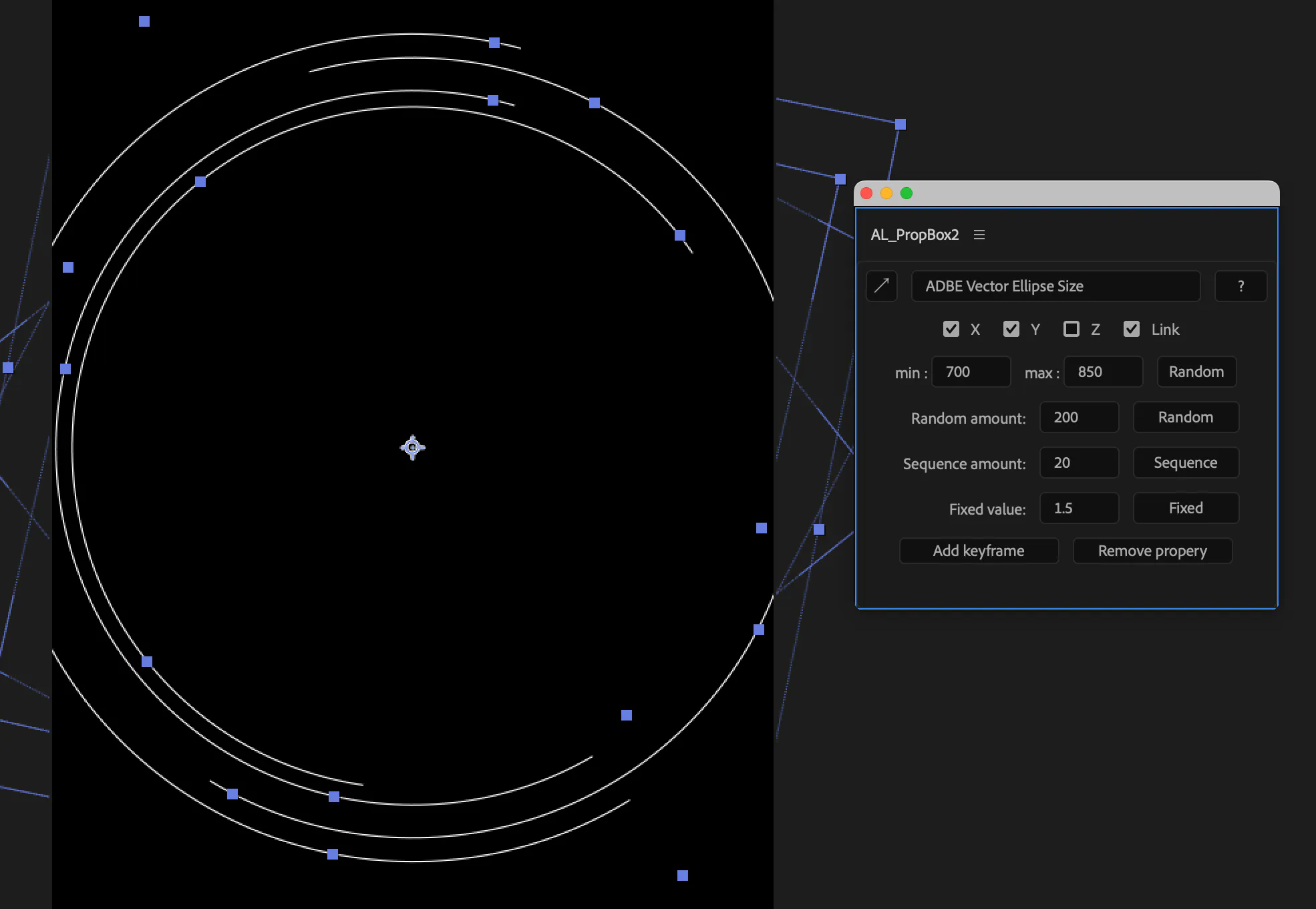Open the AL_PropBox2 panel hamburger menu
Viewport: 1316px width, 909px height.
coord(979,235)
